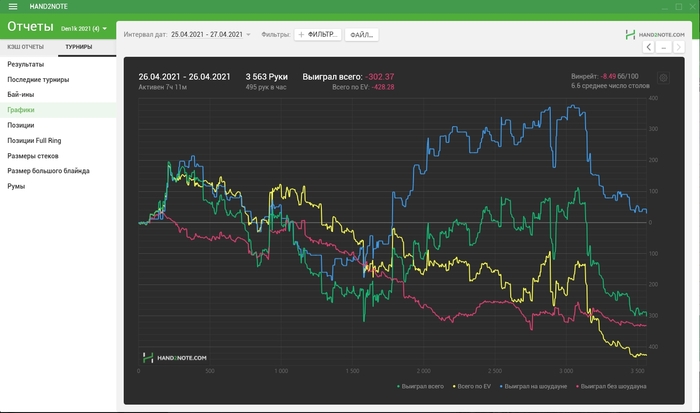Click the 3 563 Руки hand count
This screenshot has height=413, width=700.
[x=267, y=77]
